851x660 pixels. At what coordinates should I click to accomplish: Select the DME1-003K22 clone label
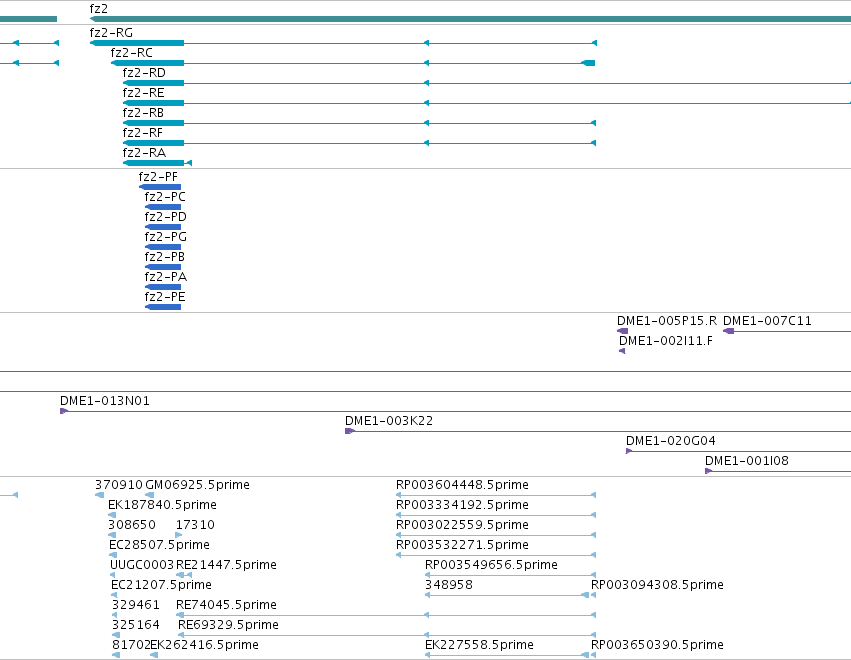click(389, 421)
